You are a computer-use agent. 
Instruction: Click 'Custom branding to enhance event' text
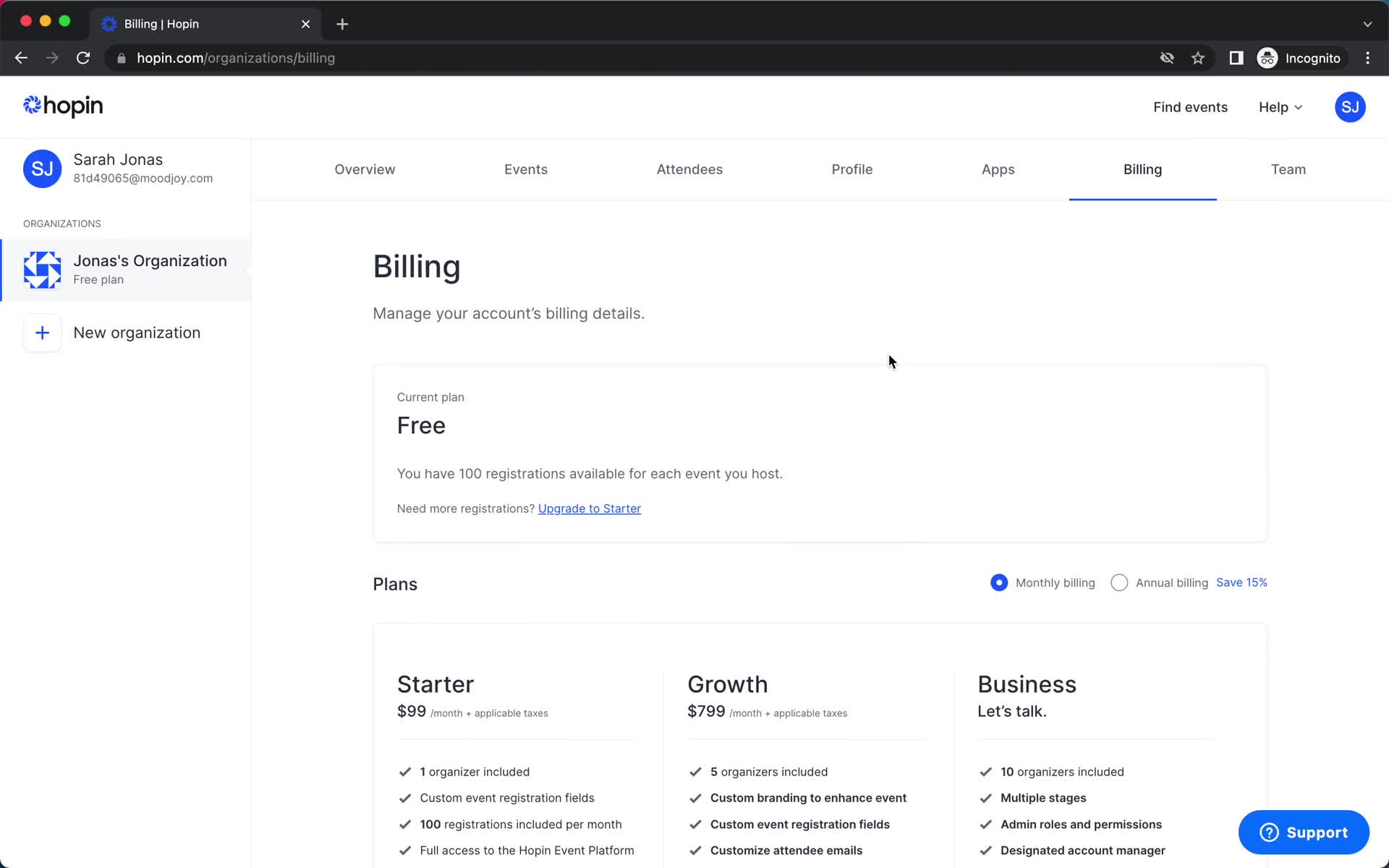coord(808,798)
